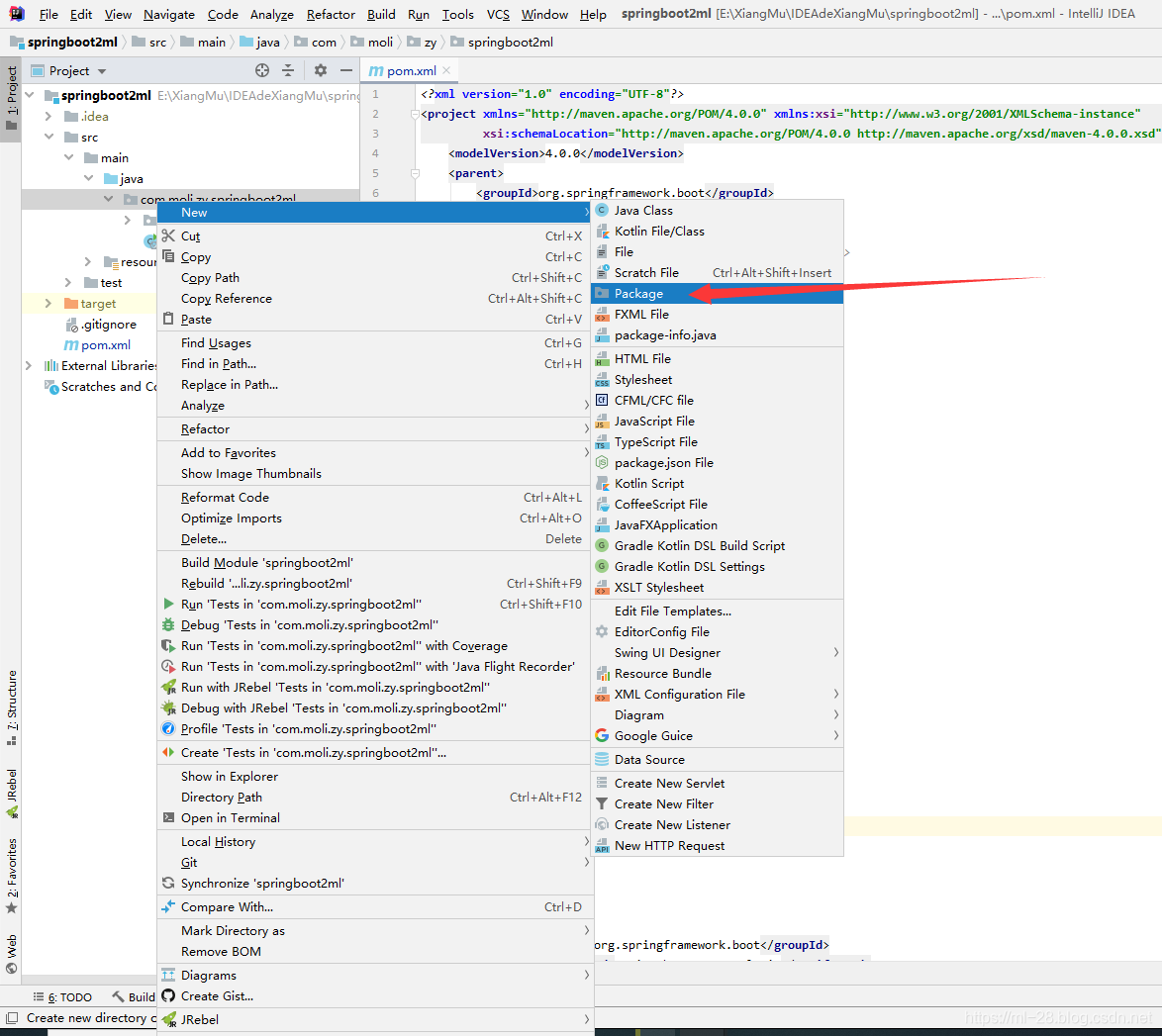This screenshot has height=1036, width=1162.
Task: Click the locate/scroll from source target icon
Action: [x=262, y=70]
